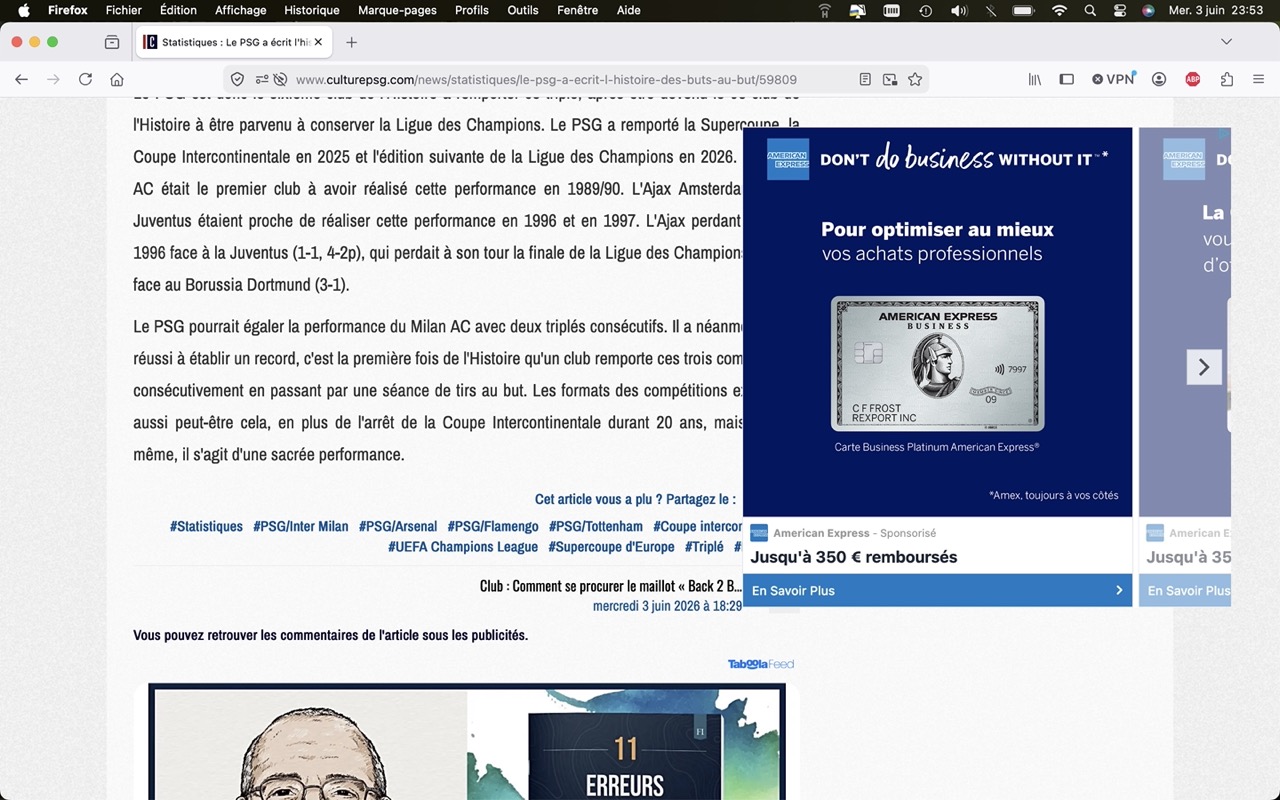Click the Taboola Feed logo
This screenshot has width=1280, height=800.
(x=761, y=664)
